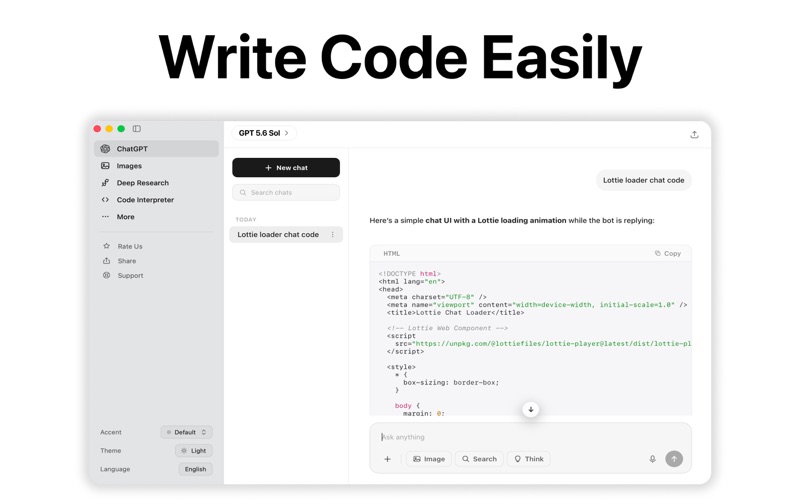800x500 pixels.
Task: Expand the More sidebar item
Action: coord(156,217)
